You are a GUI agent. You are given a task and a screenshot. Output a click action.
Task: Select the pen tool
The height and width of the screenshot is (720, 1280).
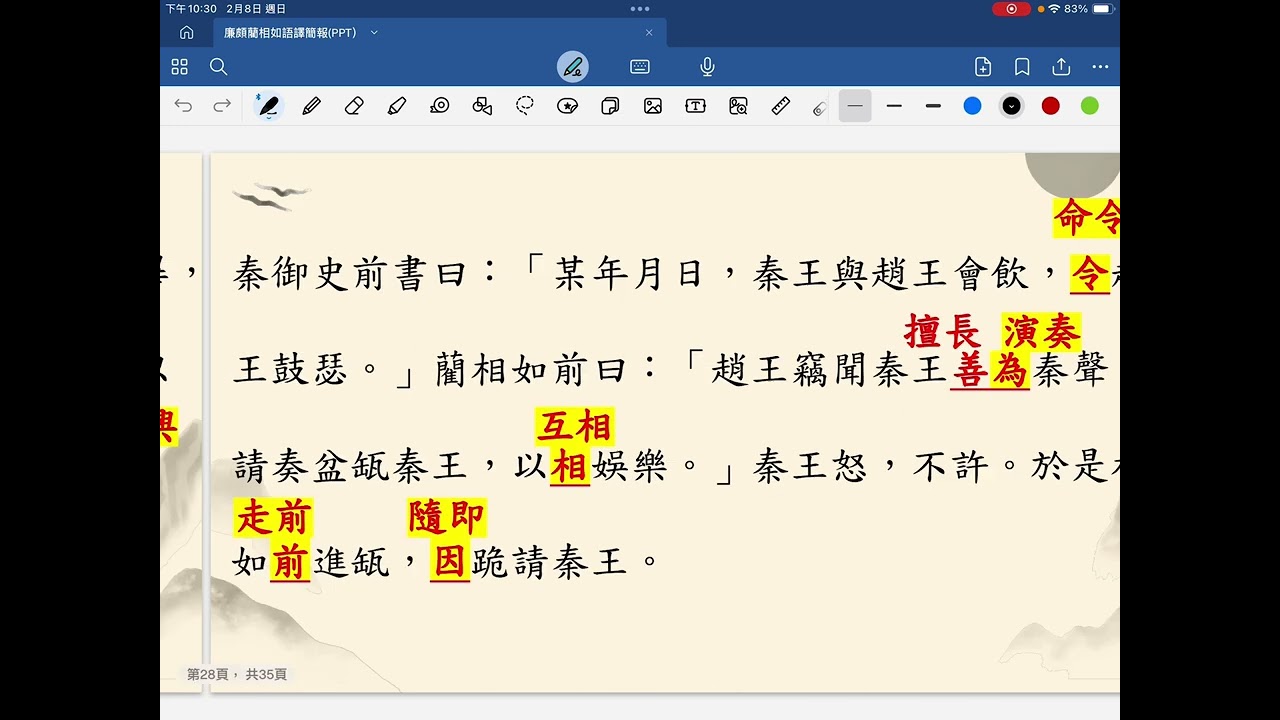[x=268, y=105]
